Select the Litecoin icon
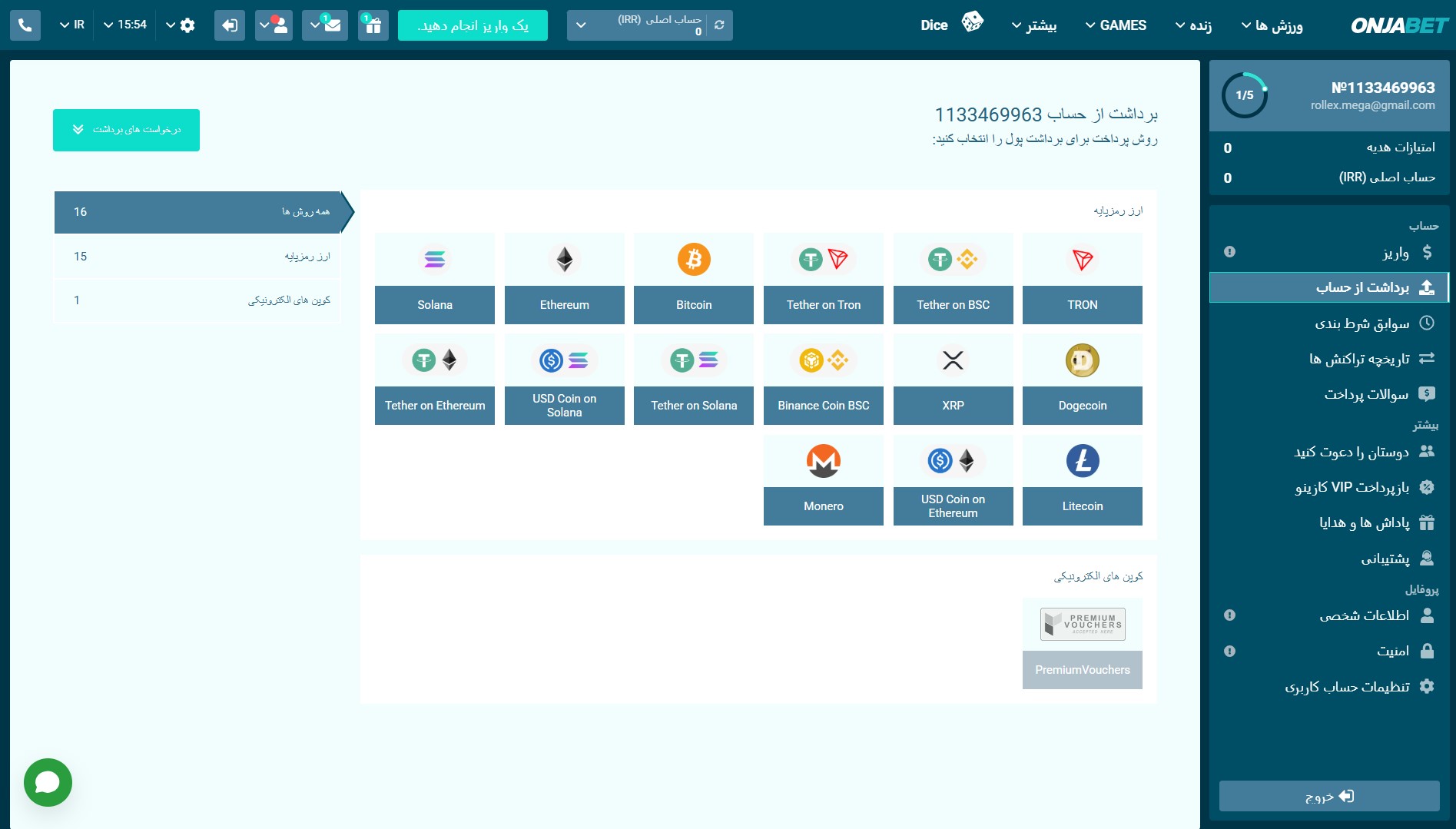1456x829 pixels. 1083,461
